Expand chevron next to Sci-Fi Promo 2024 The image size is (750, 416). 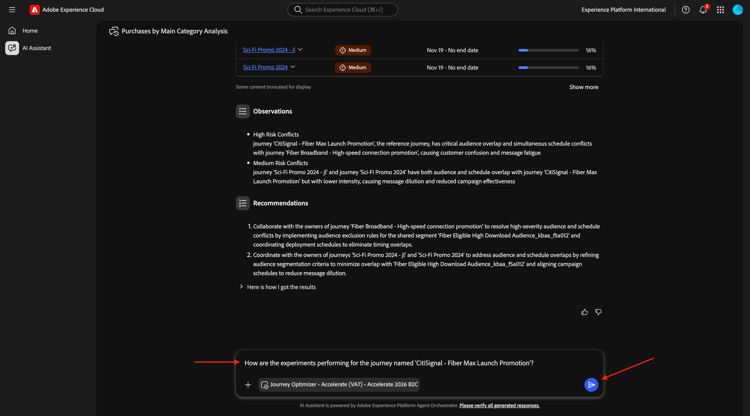[x=293, y=67]
